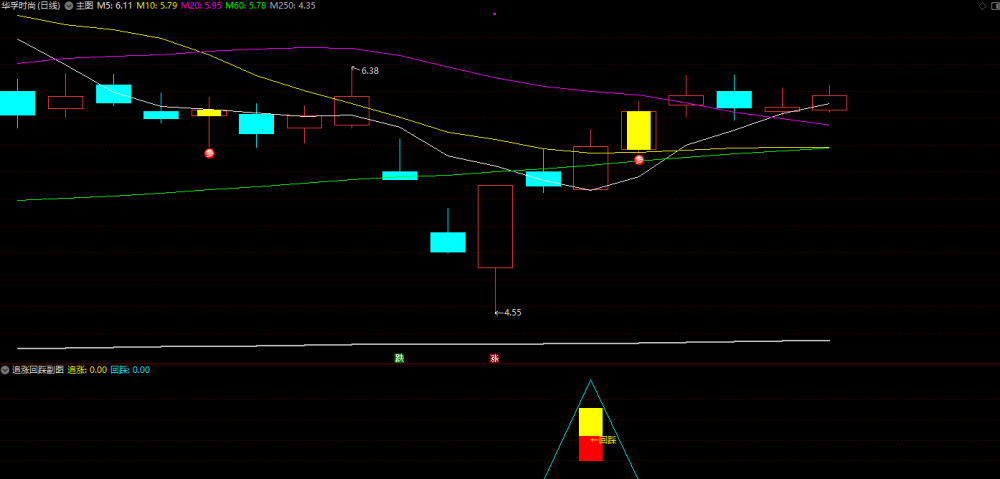The image size is (1000, 479).
Task: Click the red 多 marker under yellow candle
Action: click(x=639, y=160)
